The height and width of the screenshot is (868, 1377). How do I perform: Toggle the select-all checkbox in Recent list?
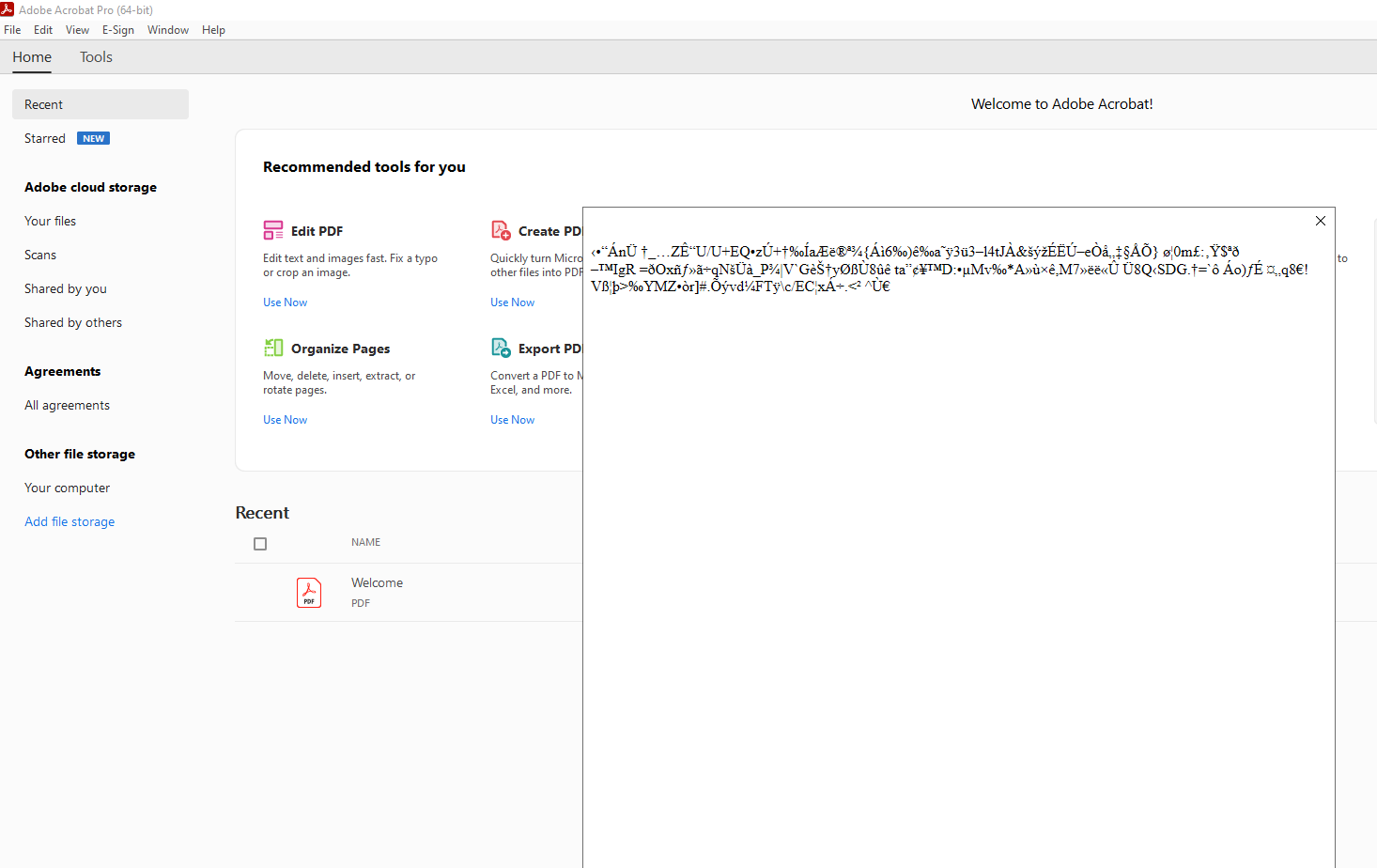coord(260,544)
